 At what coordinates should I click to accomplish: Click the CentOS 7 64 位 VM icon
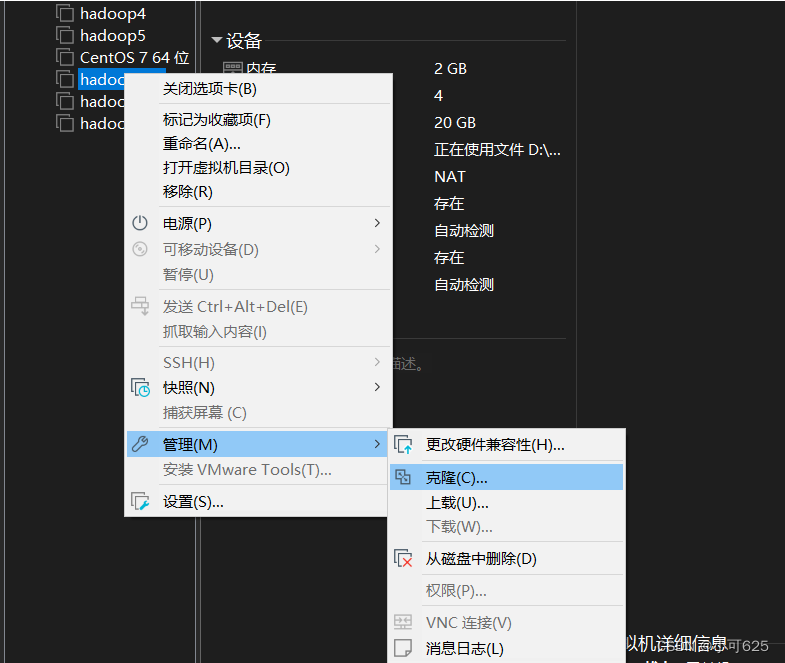[x=65, y=58]
